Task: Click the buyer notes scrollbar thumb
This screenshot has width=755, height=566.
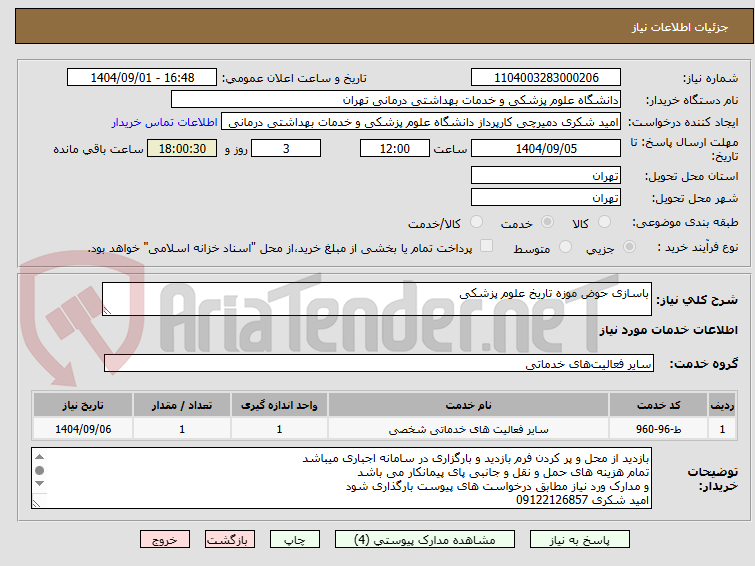Action: coord(40,470)
